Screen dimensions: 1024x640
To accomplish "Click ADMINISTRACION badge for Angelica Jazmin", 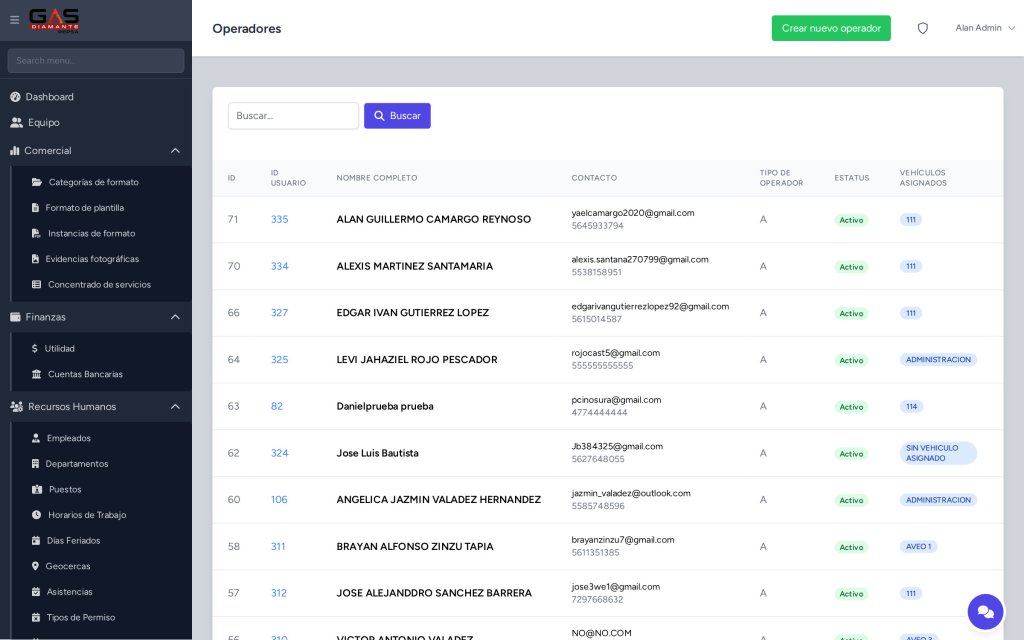I will click(938, 500).
